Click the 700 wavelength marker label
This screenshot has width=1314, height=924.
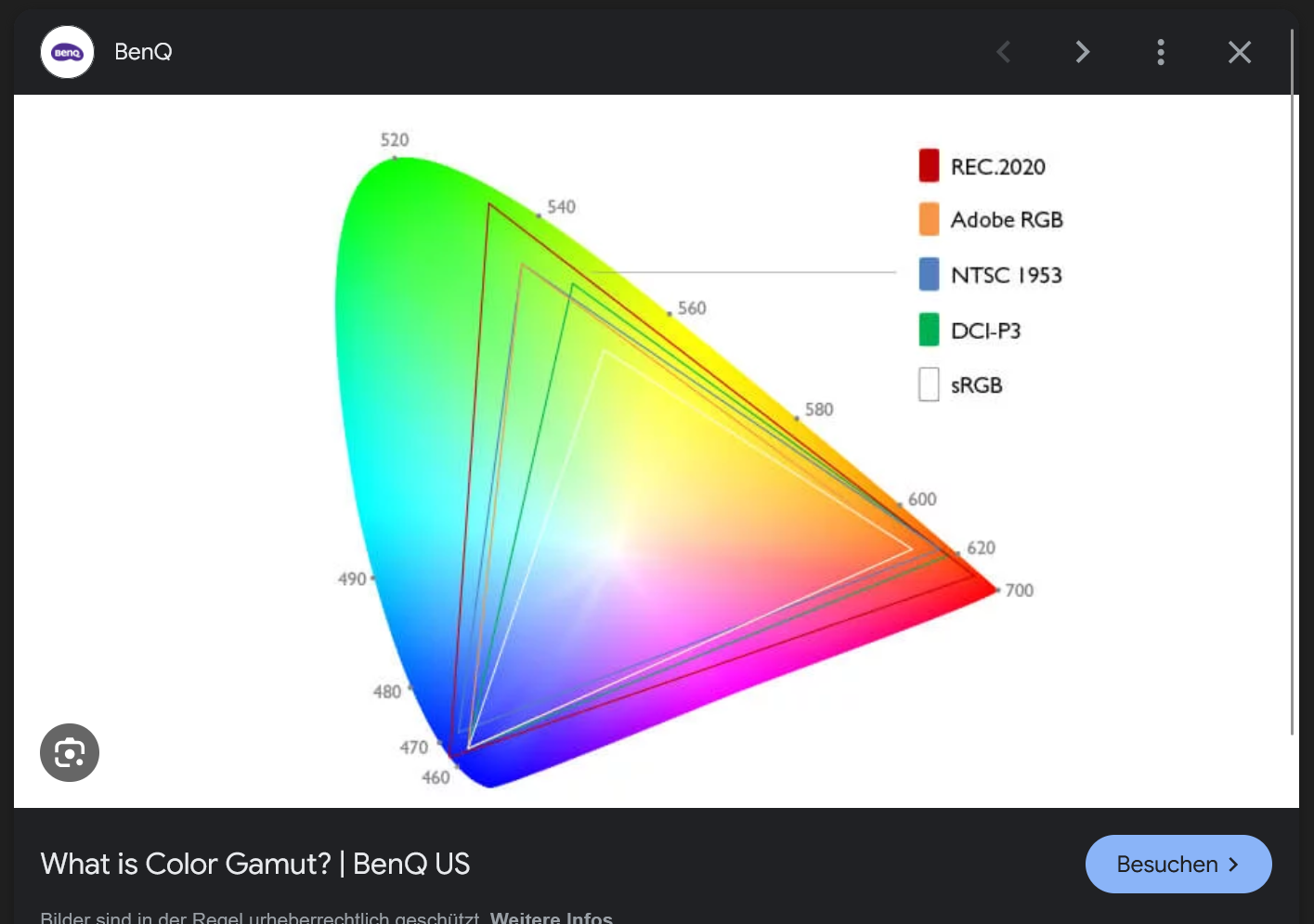[x=1019, y=591]
